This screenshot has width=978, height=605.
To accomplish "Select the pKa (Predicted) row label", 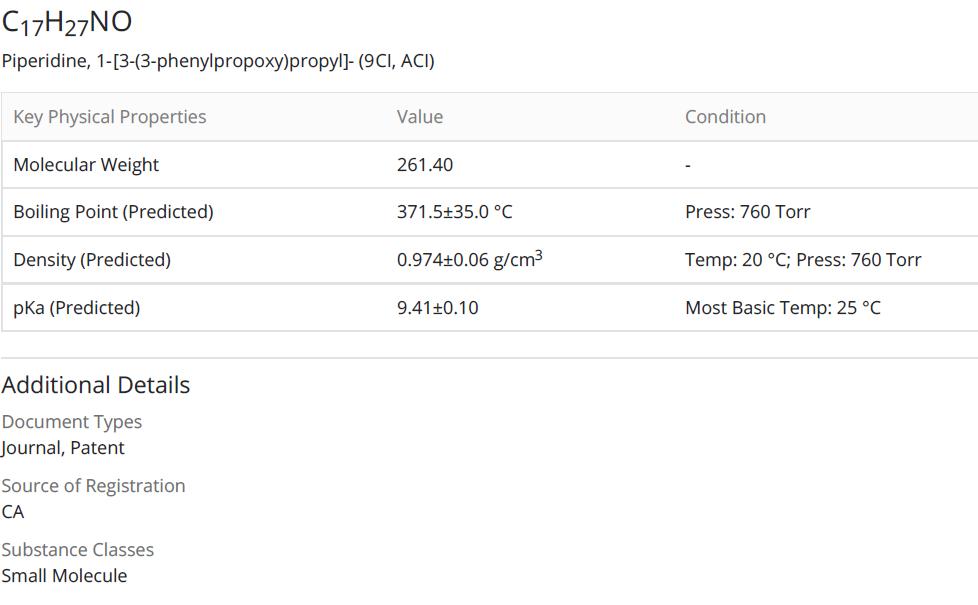I will pyautogui.click(x=77, y=308).
